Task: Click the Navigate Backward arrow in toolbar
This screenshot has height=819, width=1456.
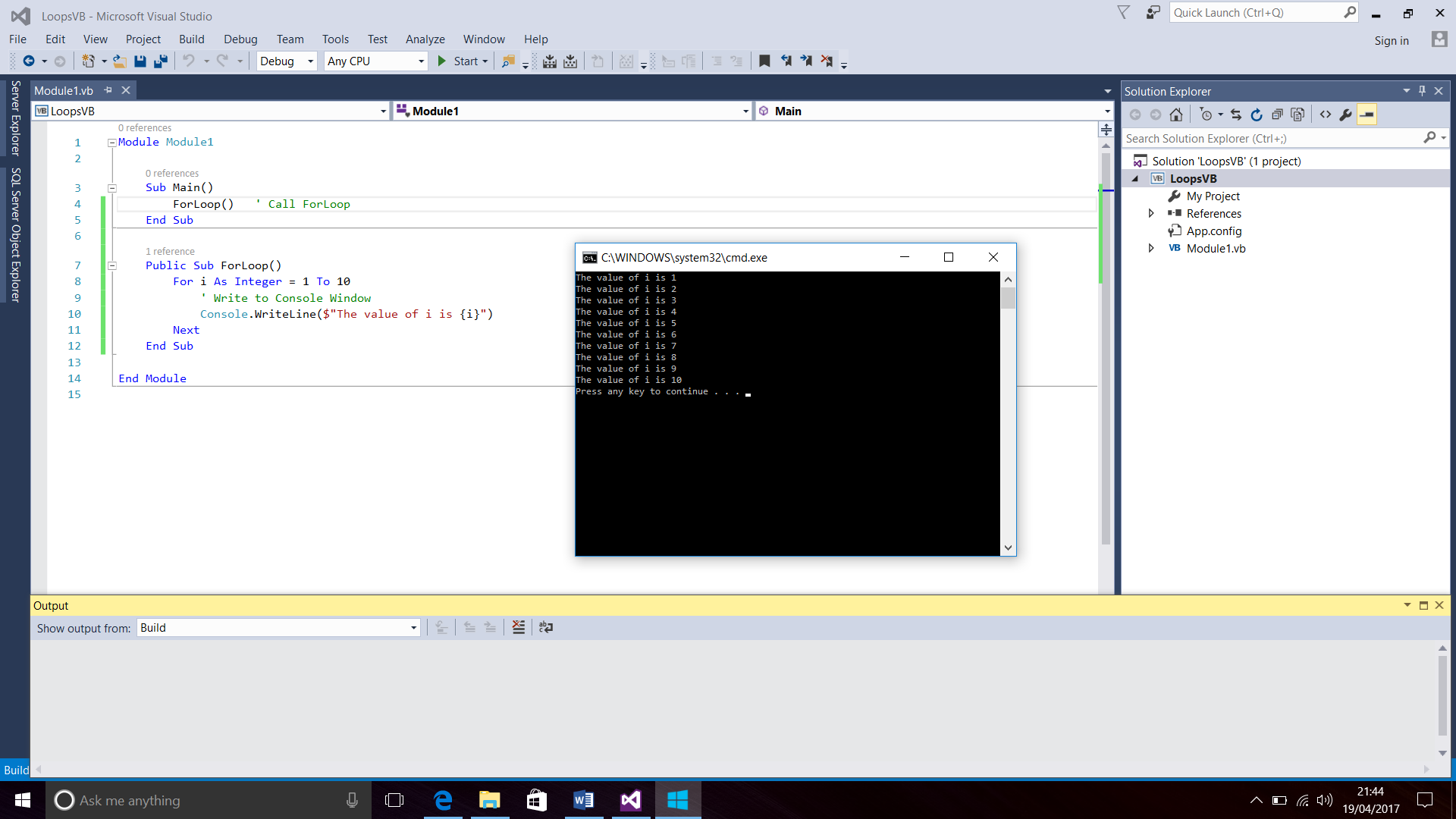Action: 29,61
